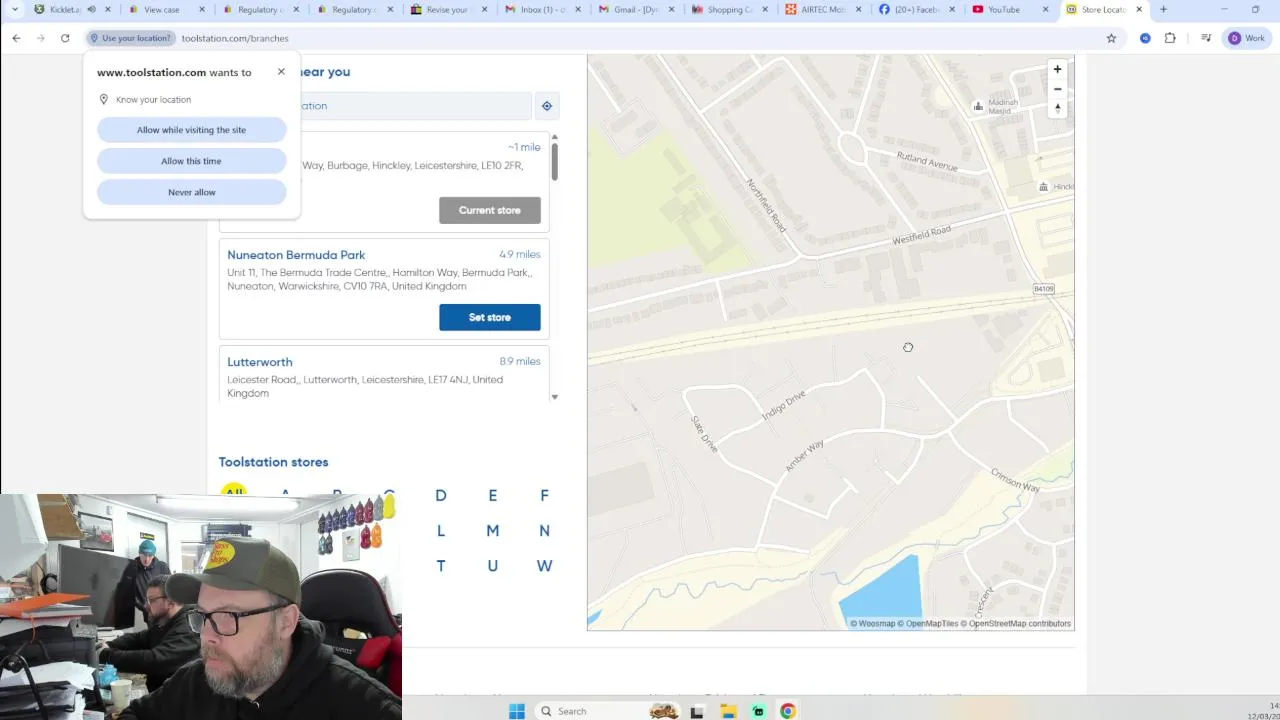Filter Toolstation stores by letter D

[440, 495]
